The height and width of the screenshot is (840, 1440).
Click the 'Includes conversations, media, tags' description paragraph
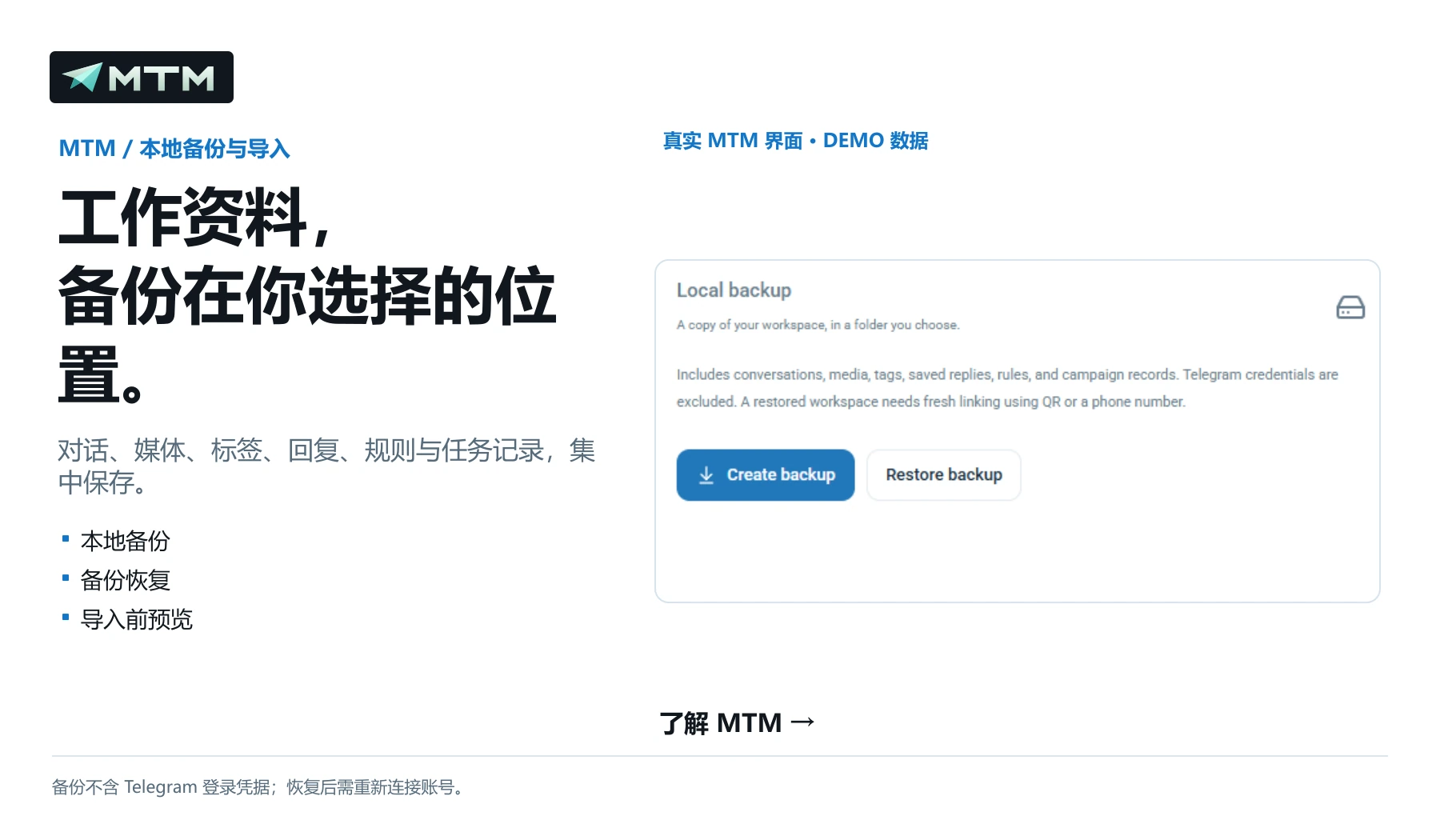pyautogui.click(x=1007, y=388)
